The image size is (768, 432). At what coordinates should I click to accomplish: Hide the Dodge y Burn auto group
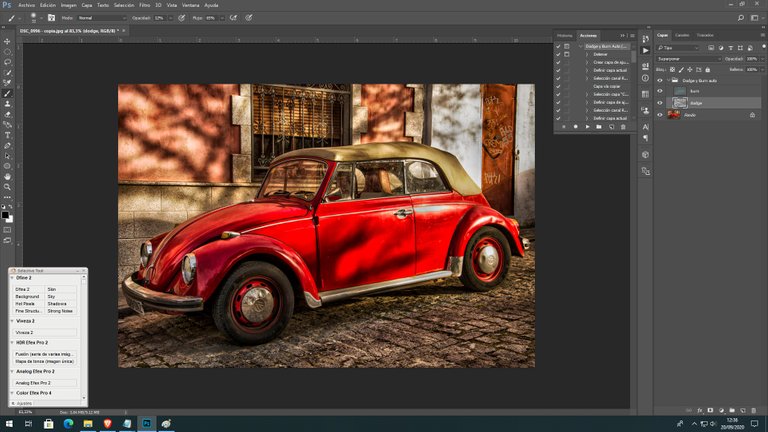[x=660, y=80]
